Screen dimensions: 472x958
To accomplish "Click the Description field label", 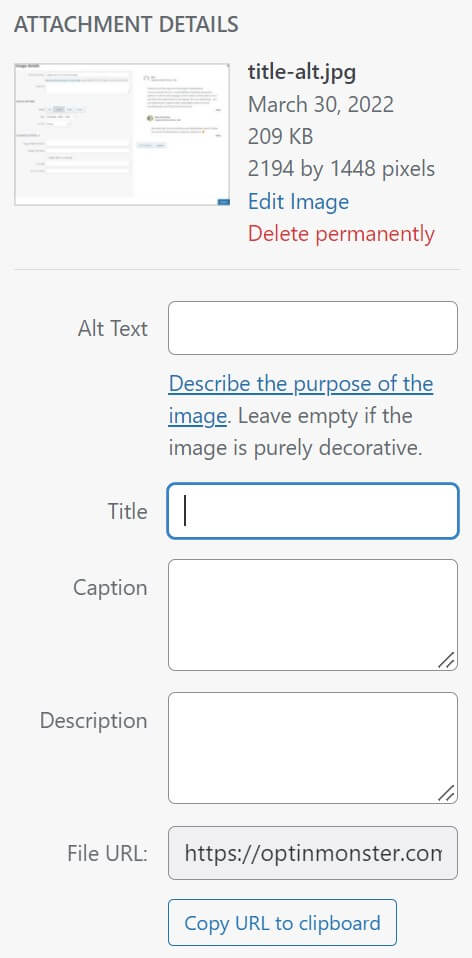I will [x=93, y=721].
